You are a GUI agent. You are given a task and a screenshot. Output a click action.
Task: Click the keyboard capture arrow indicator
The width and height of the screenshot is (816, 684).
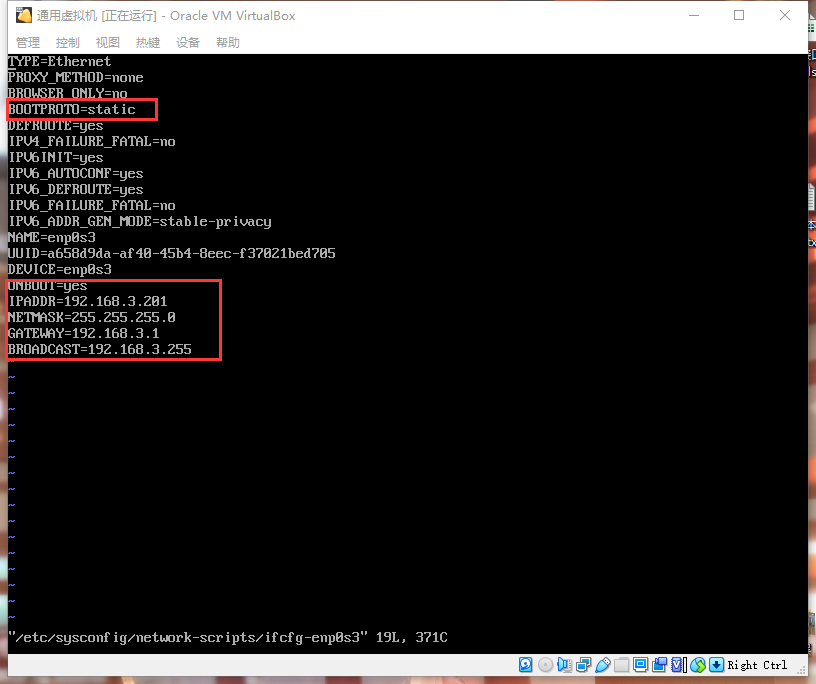point(716,665)
